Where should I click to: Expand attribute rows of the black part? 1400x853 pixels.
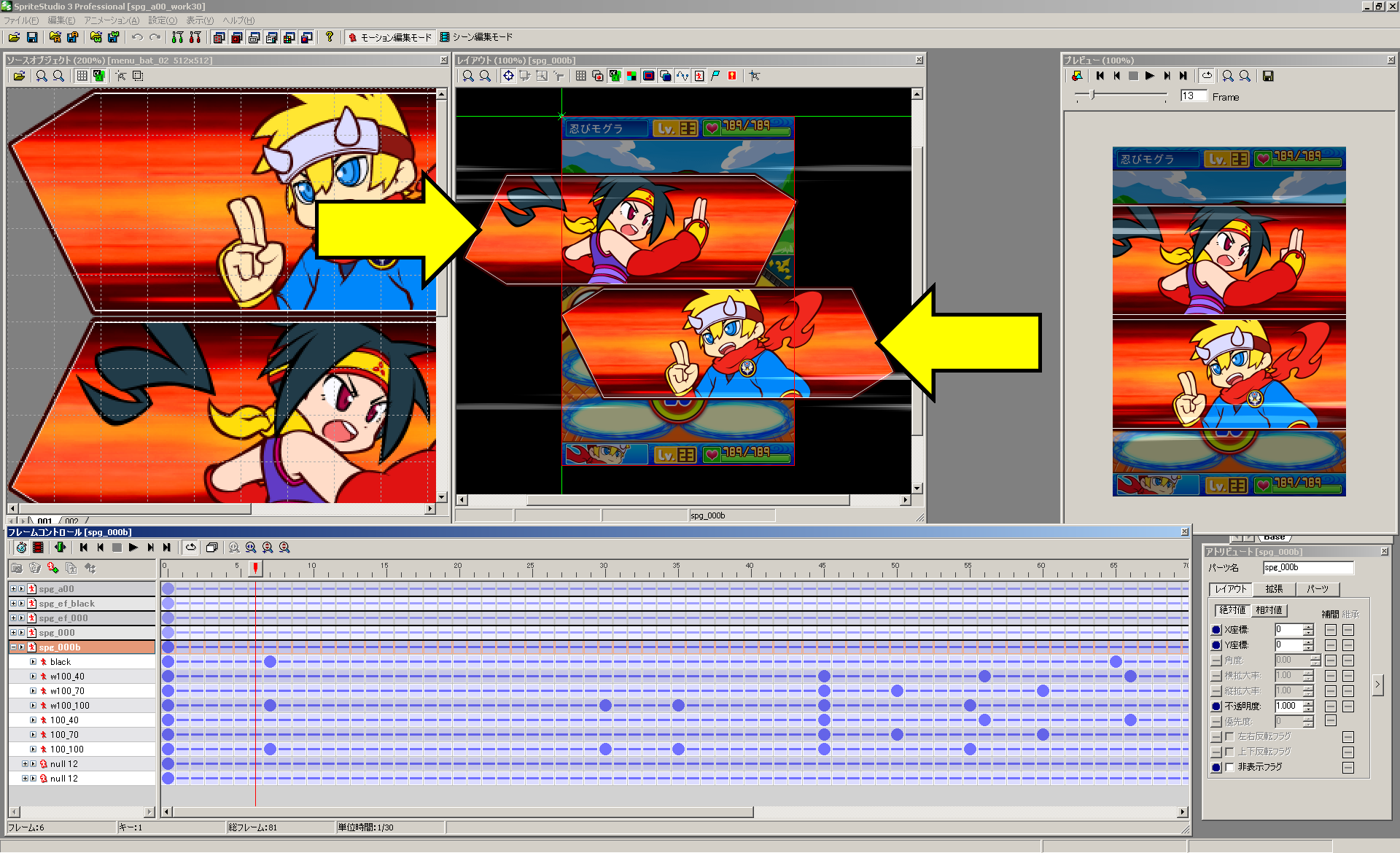tap(33, 661)
